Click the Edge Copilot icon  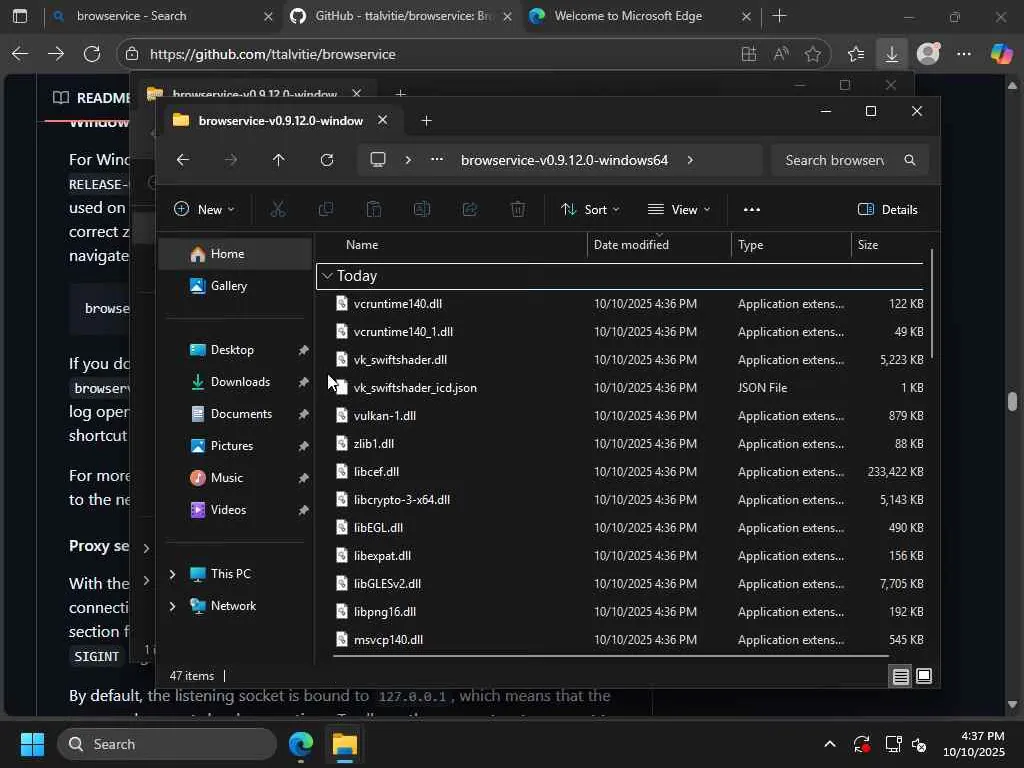click(x=1001, y=54)
